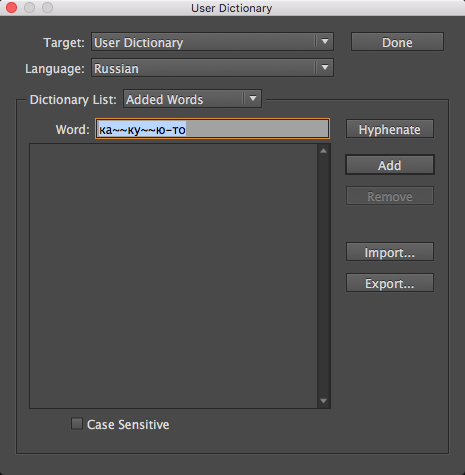Click the Hyphenate button

pos(390,129)
